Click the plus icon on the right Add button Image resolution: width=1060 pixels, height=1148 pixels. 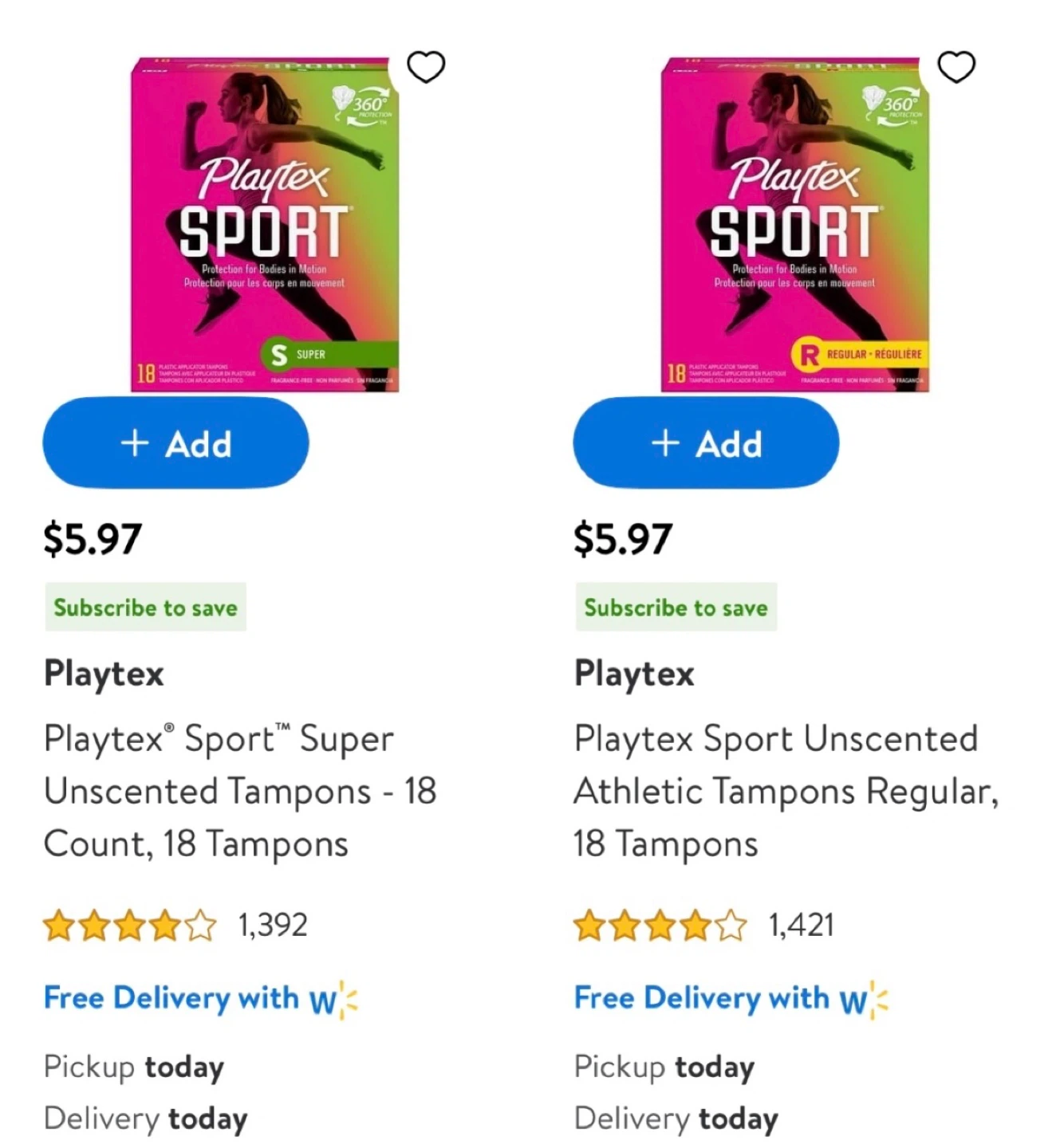click(664, 443)
